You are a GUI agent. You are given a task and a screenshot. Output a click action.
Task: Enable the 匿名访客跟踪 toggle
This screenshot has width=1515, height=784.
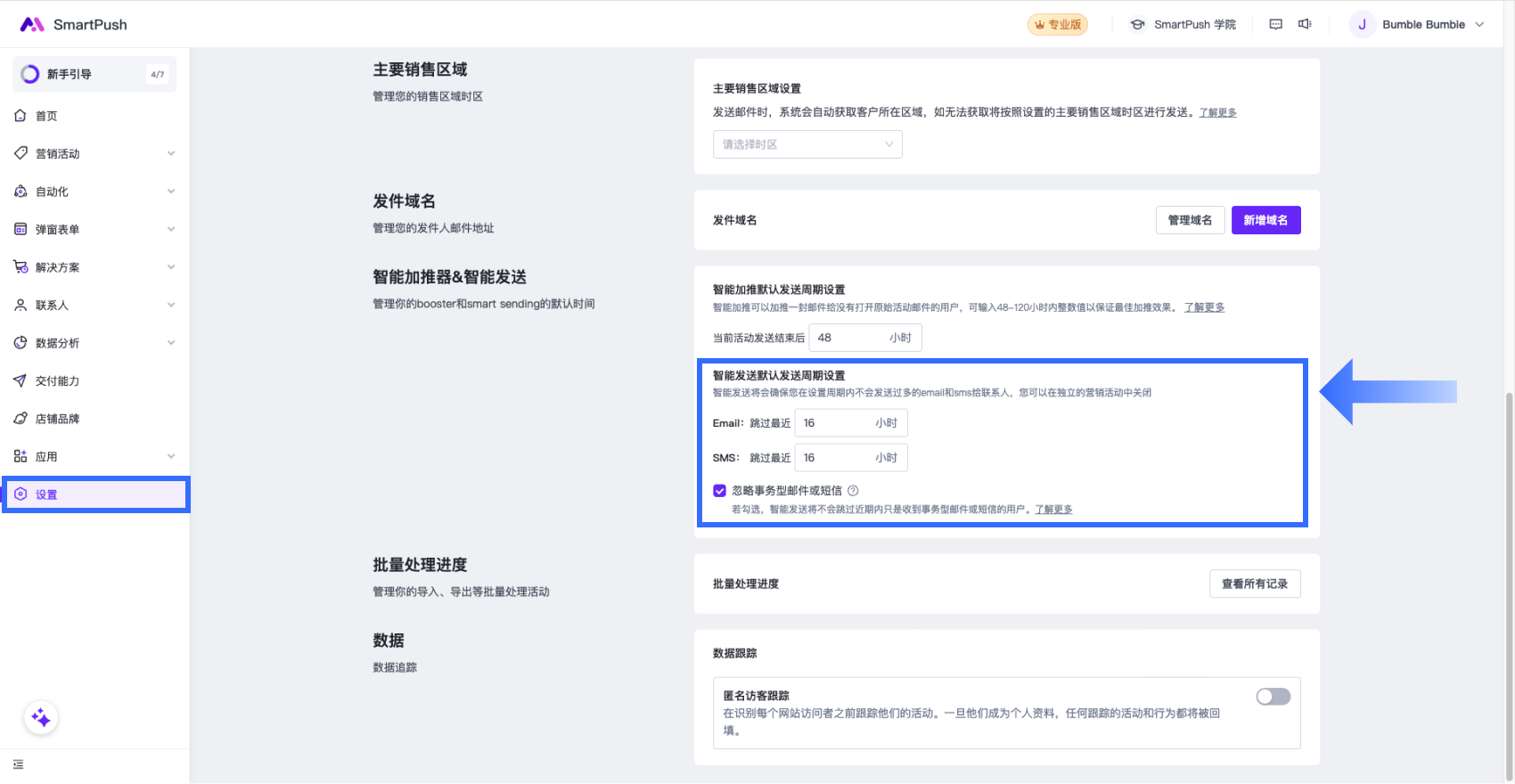coord(1273,697)
